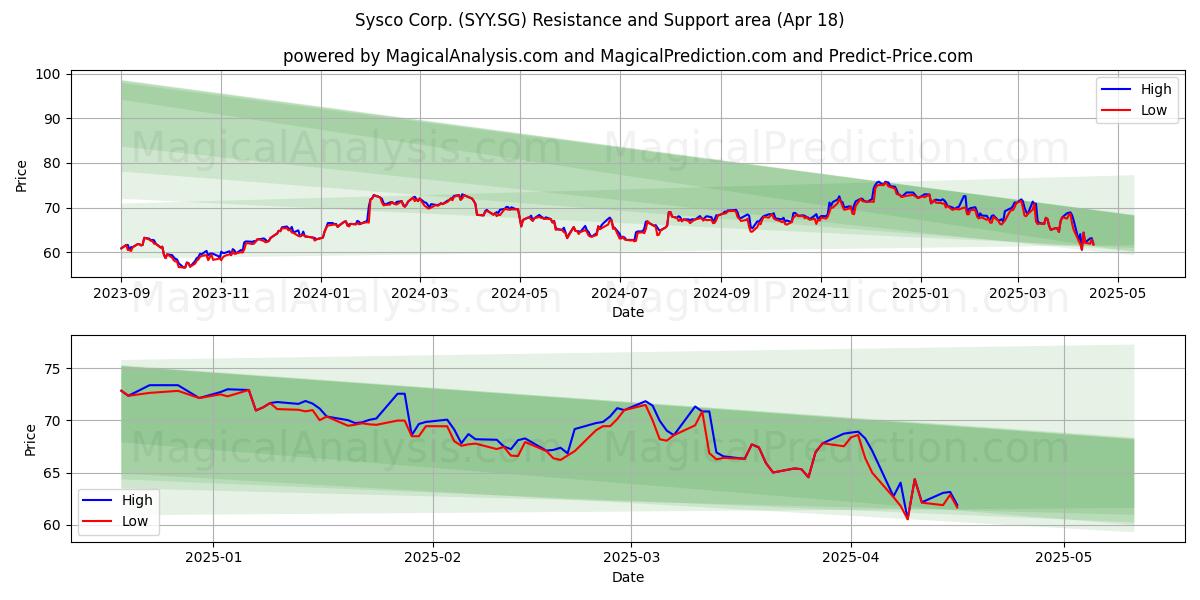Click the '2023-11' tick on the top x-axis
The image size is (1200, 600).
click(x=220, y=294)
